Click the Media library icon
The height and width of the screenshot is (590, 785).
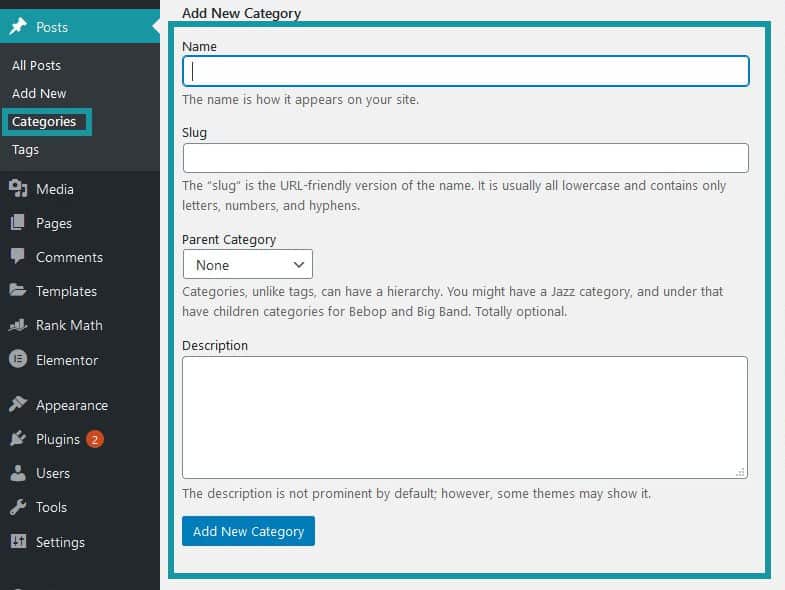17,189
